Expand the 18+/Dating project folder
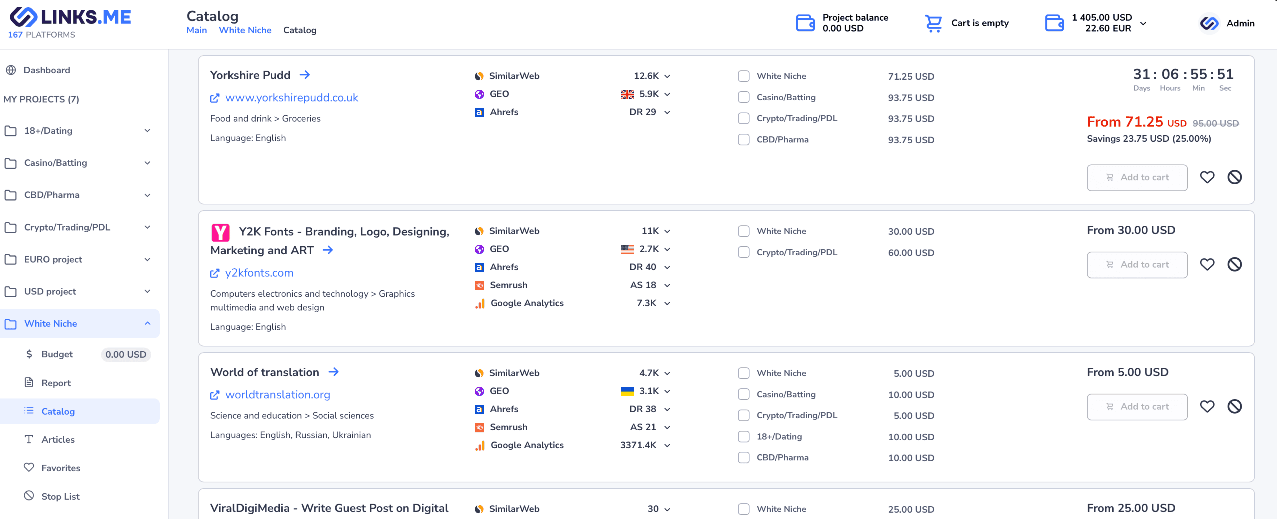Image resolution: width=1277 pixels, height=519 pixels. point(147,131)
